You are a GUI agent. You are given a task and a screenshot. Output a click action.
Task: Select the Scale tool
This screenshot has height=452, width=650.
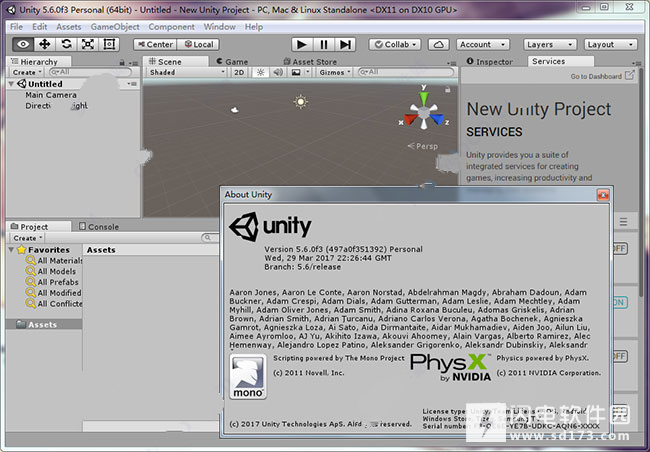[87, 44]
